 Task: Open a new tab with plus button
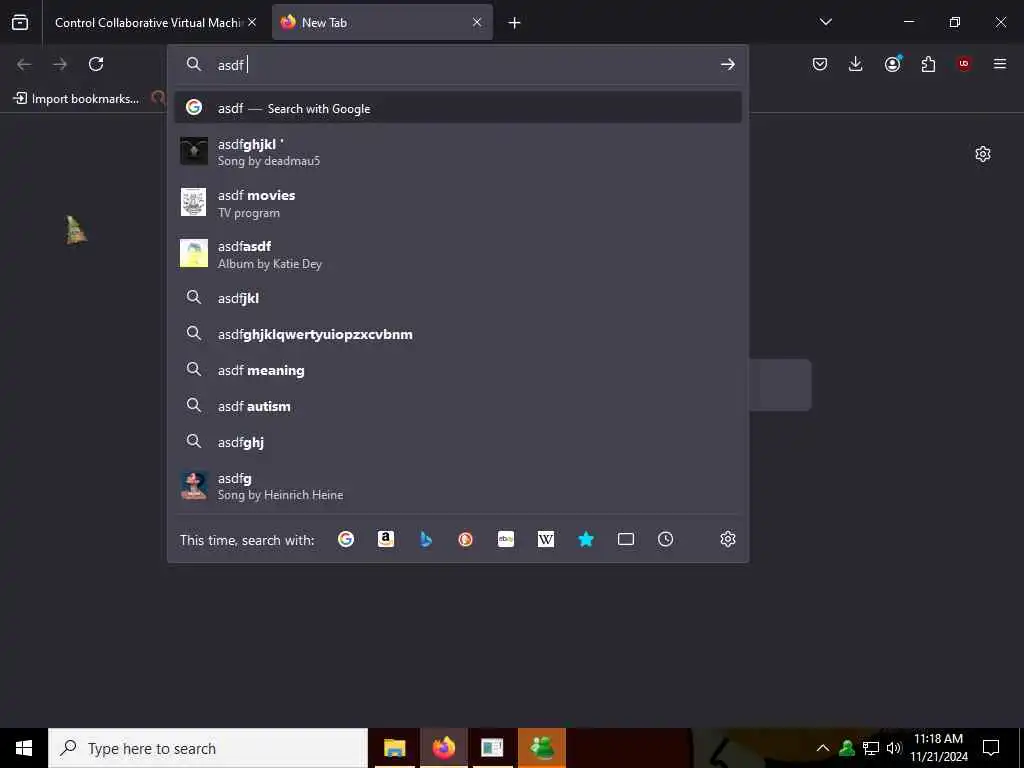[x=515, y=23]
